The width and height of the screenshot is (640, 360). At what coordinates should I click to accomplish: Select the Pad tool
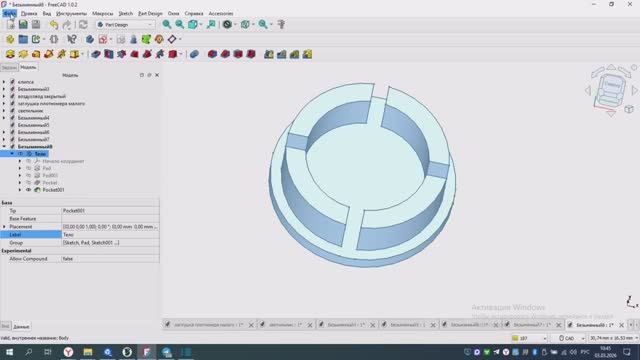coord(10,54)
